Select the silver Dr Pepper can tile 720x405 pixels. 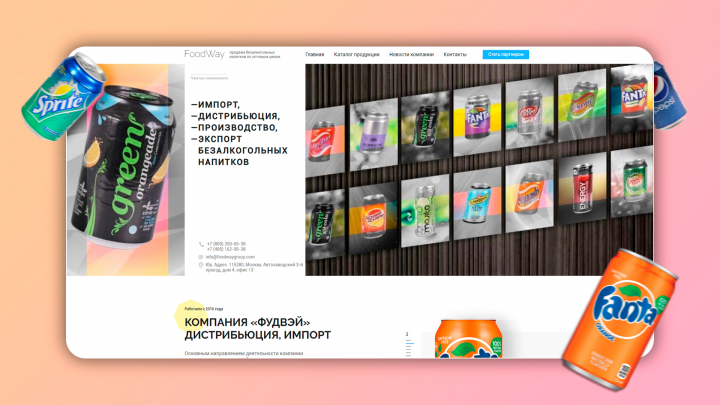point(529,112)
